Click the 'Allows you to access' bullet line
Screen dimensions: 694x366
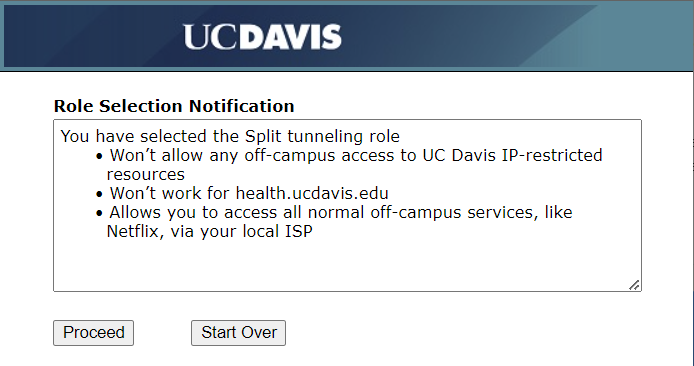tap(335, 222)
